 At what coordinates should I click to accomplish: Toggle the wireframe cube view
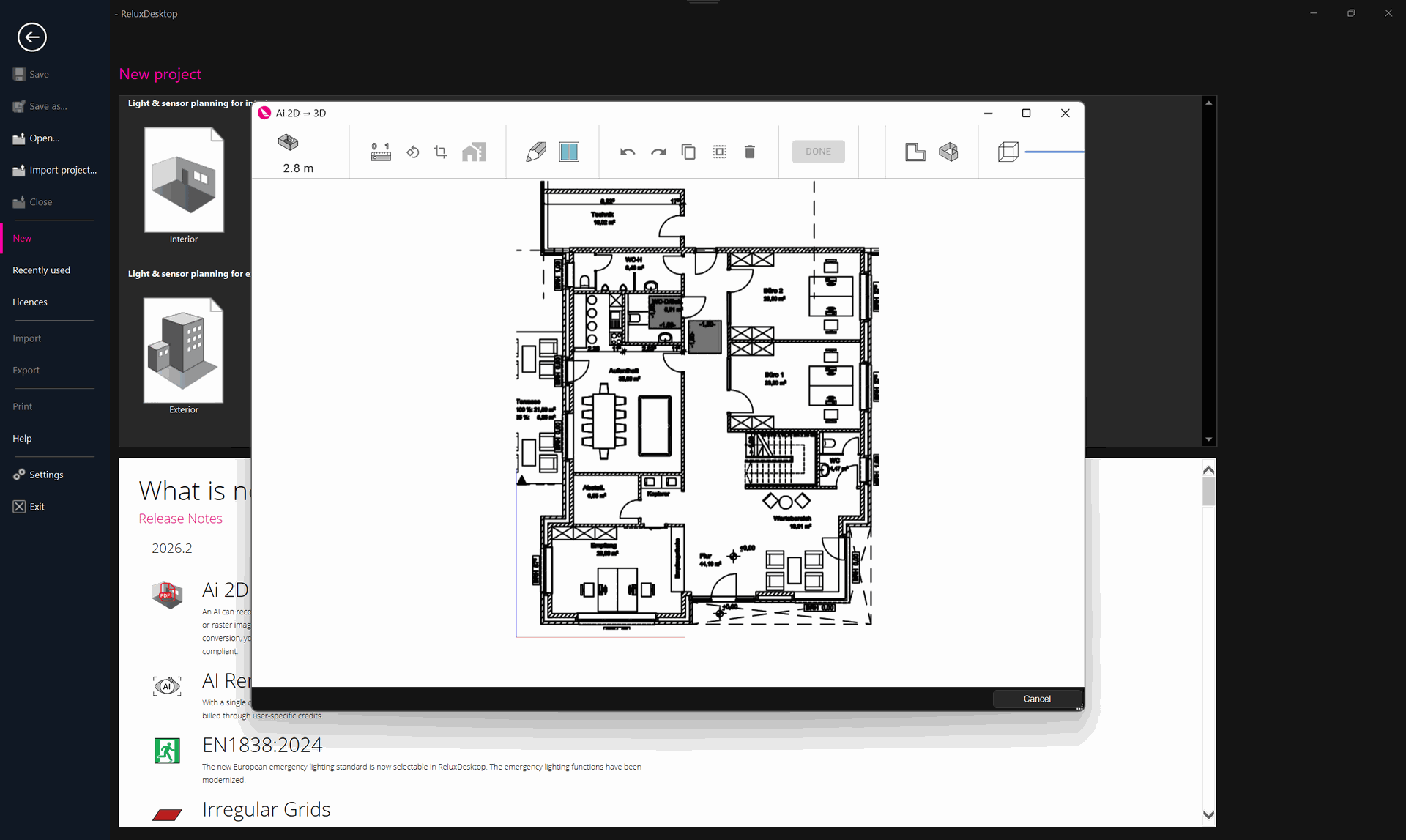1008,152
